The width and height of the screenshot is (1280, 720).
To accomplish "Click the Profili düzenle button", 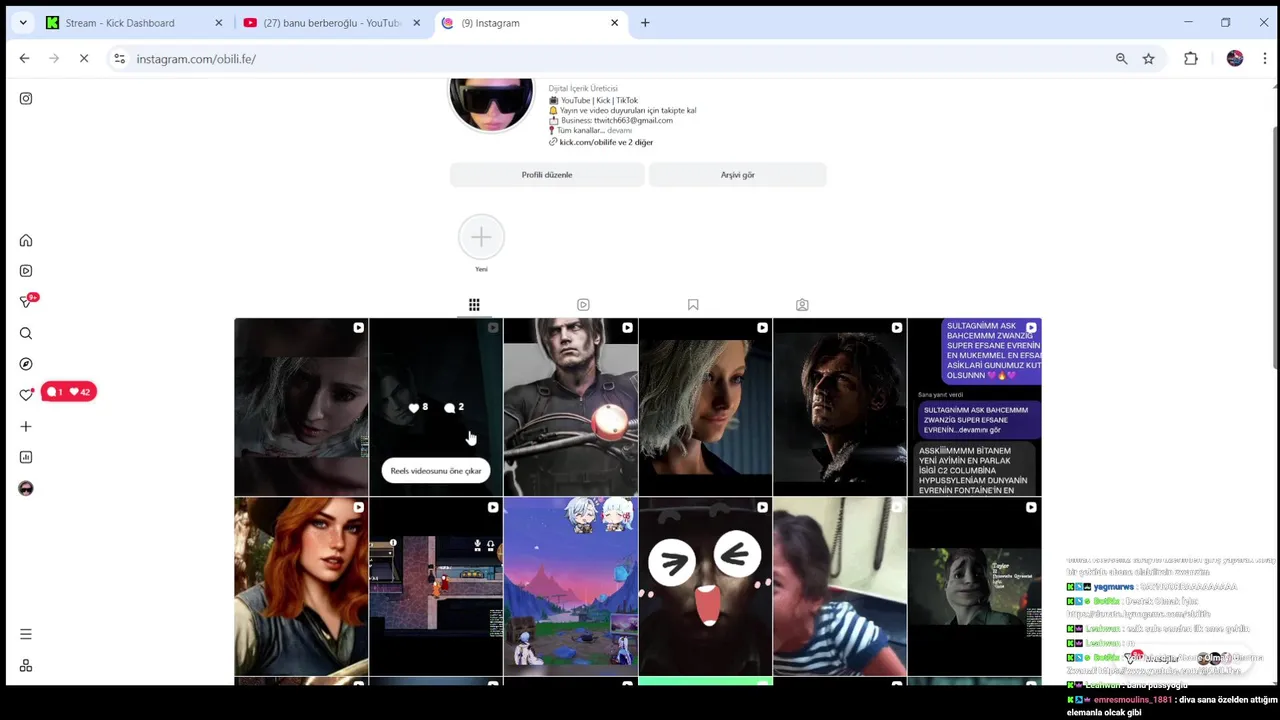I will pyautogui.click(x=547, y=175).
